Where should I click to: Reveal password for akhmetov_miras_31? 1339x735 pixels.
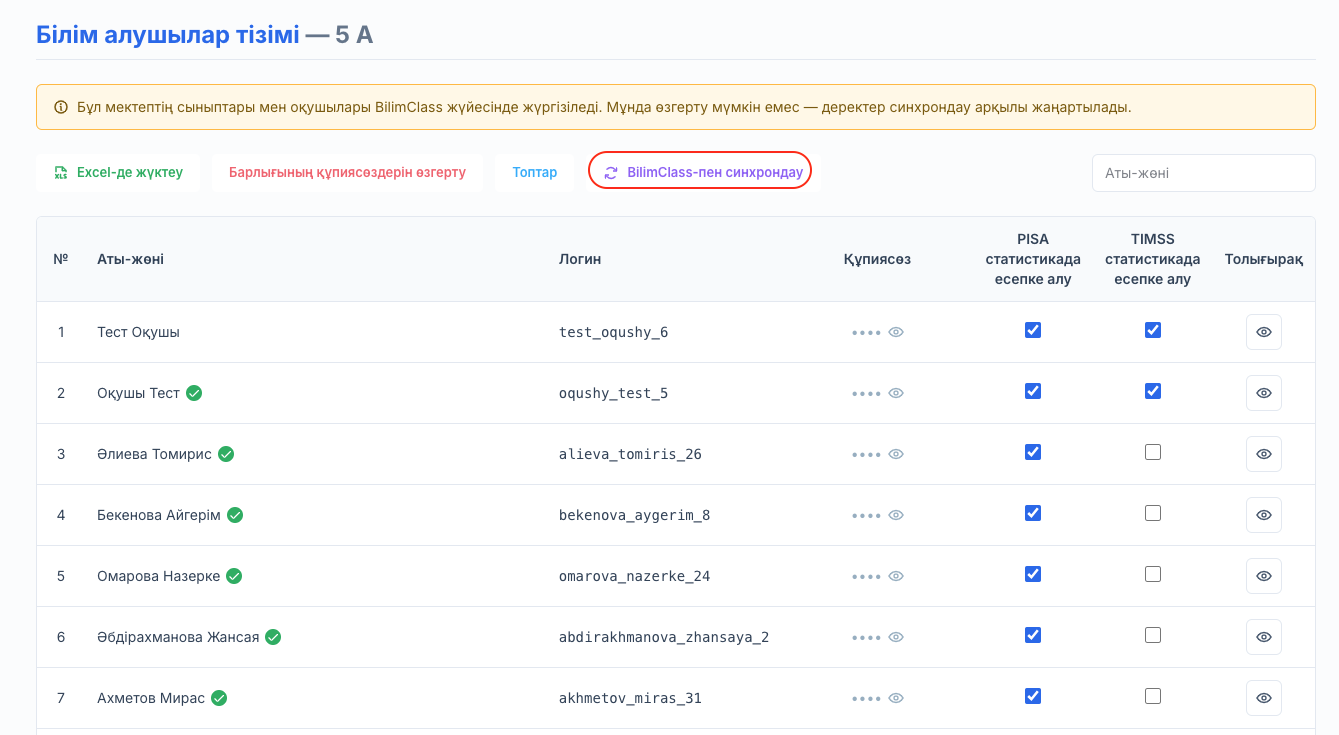896,698
